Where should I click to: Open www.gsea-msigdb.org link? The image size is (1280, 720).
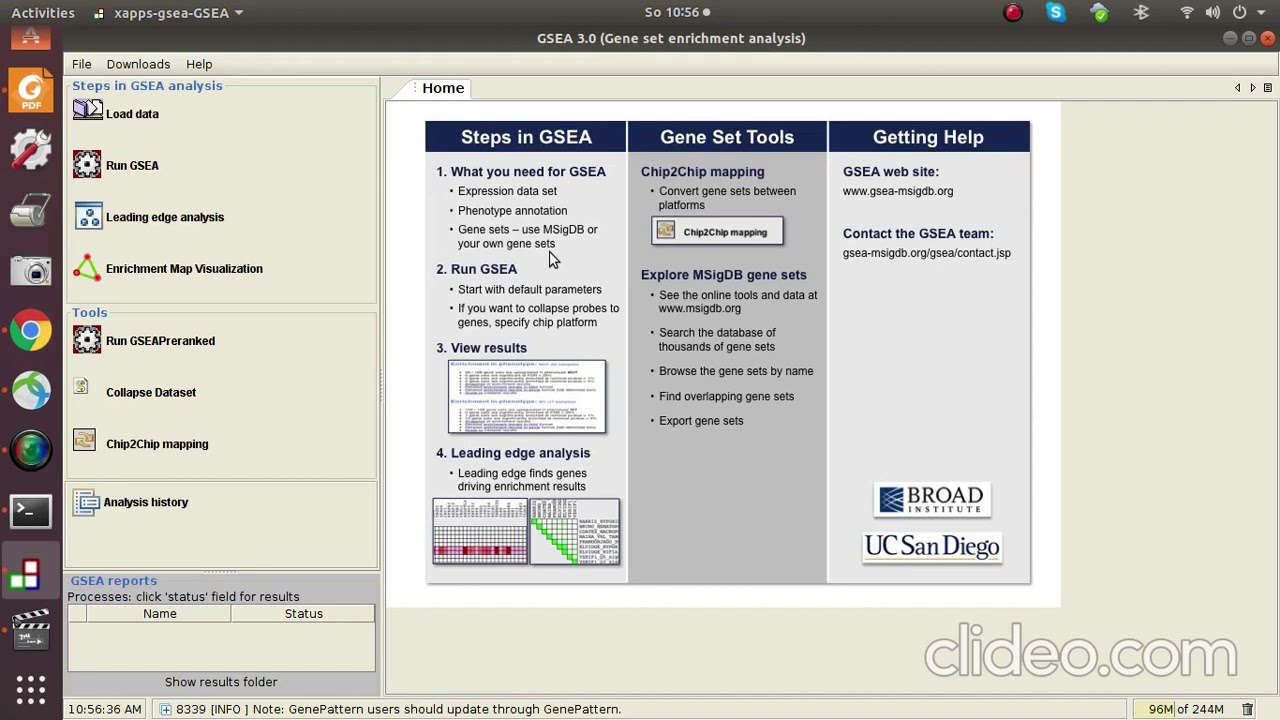coord(898,191)
